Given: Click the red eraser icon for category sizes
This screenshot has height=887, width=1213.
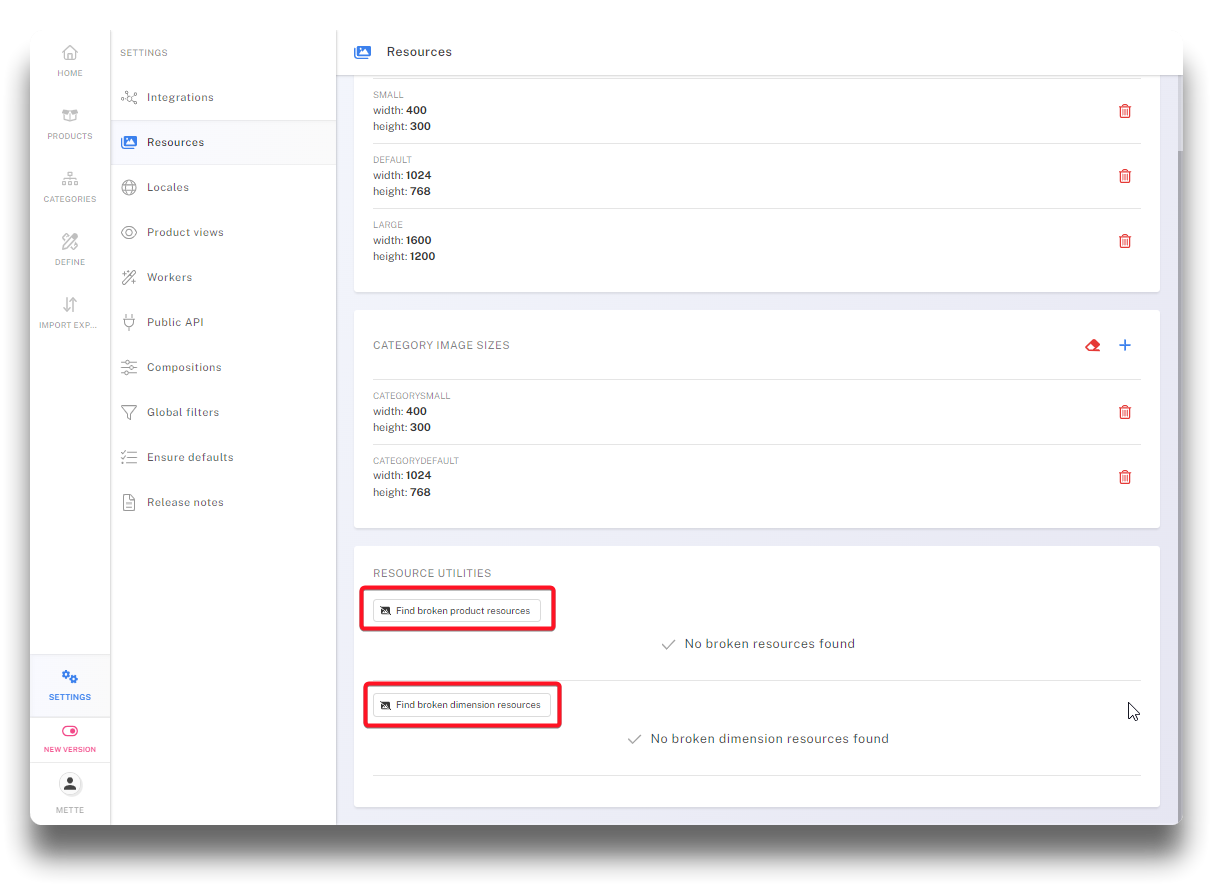Looking at the screenshot, I should click(1092, 345).
